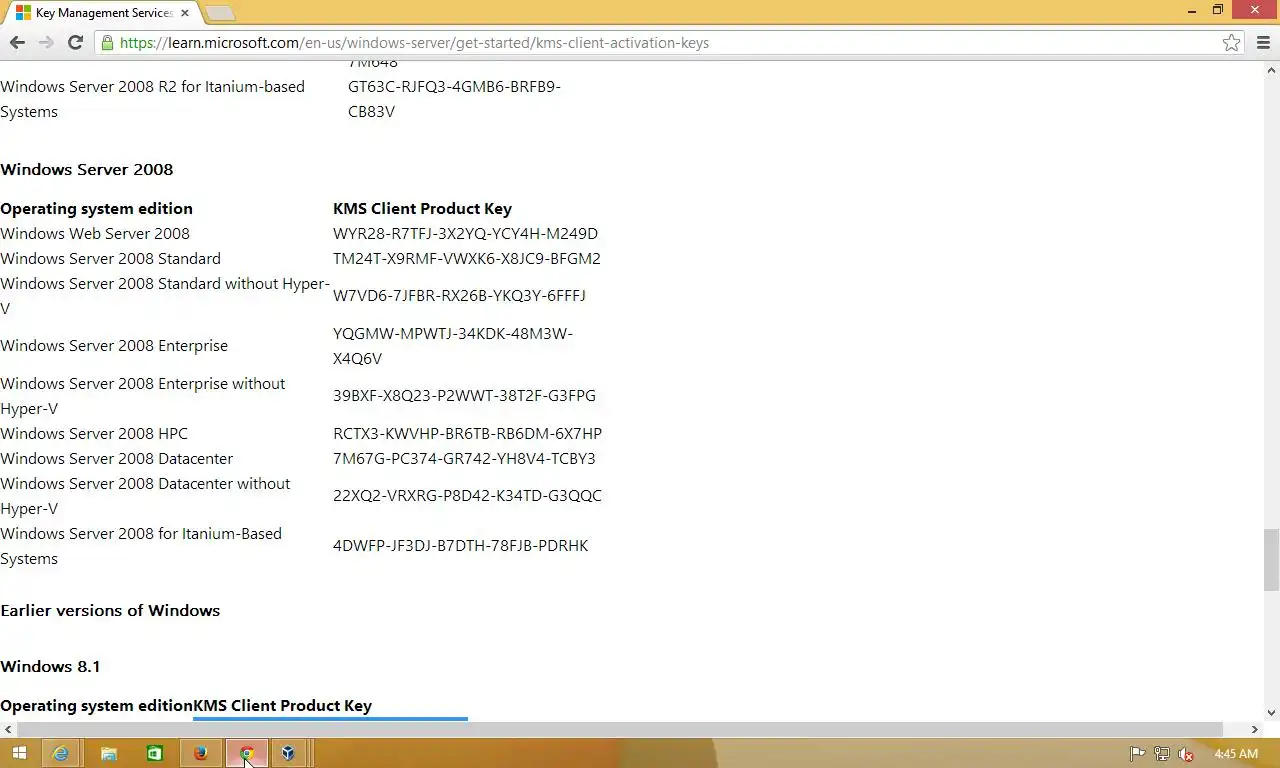Viewport: 1280px width, 768px height.
Task: Click key RCTX3-KWVHP-BR6TB-RB6DM-6X7HP
Action: (467, 433)
